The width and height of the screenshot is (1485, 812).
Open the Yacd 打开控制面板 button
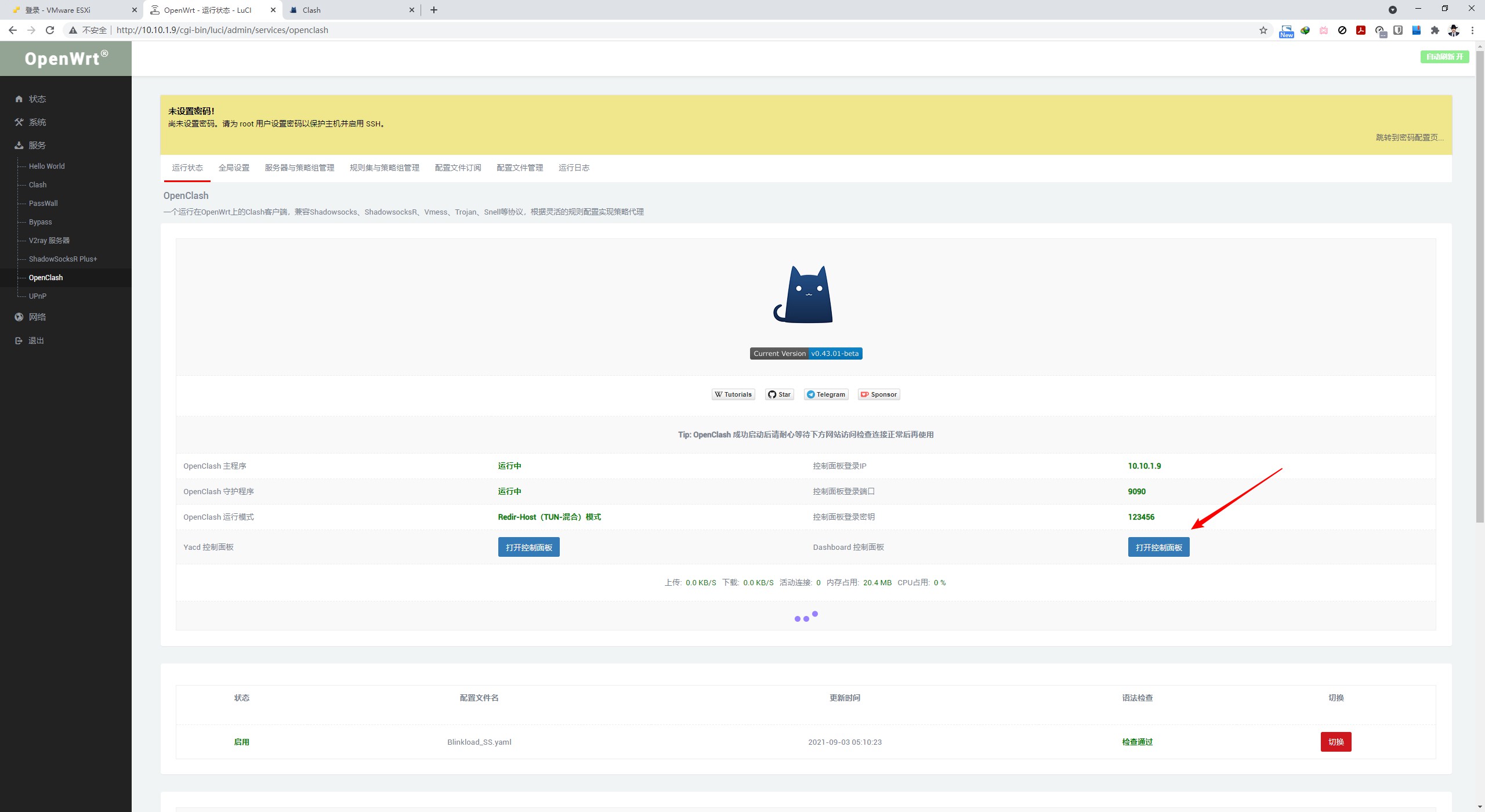(x=528, y=548)
